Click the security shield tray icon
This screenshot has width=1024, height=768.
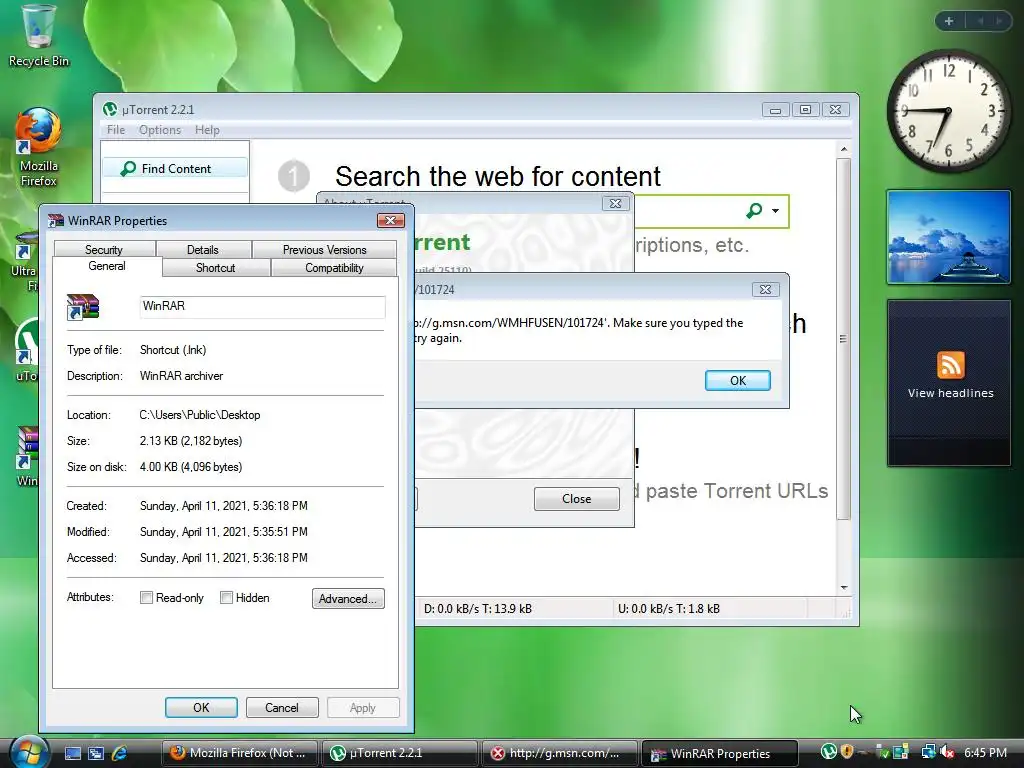coord(847,752)
